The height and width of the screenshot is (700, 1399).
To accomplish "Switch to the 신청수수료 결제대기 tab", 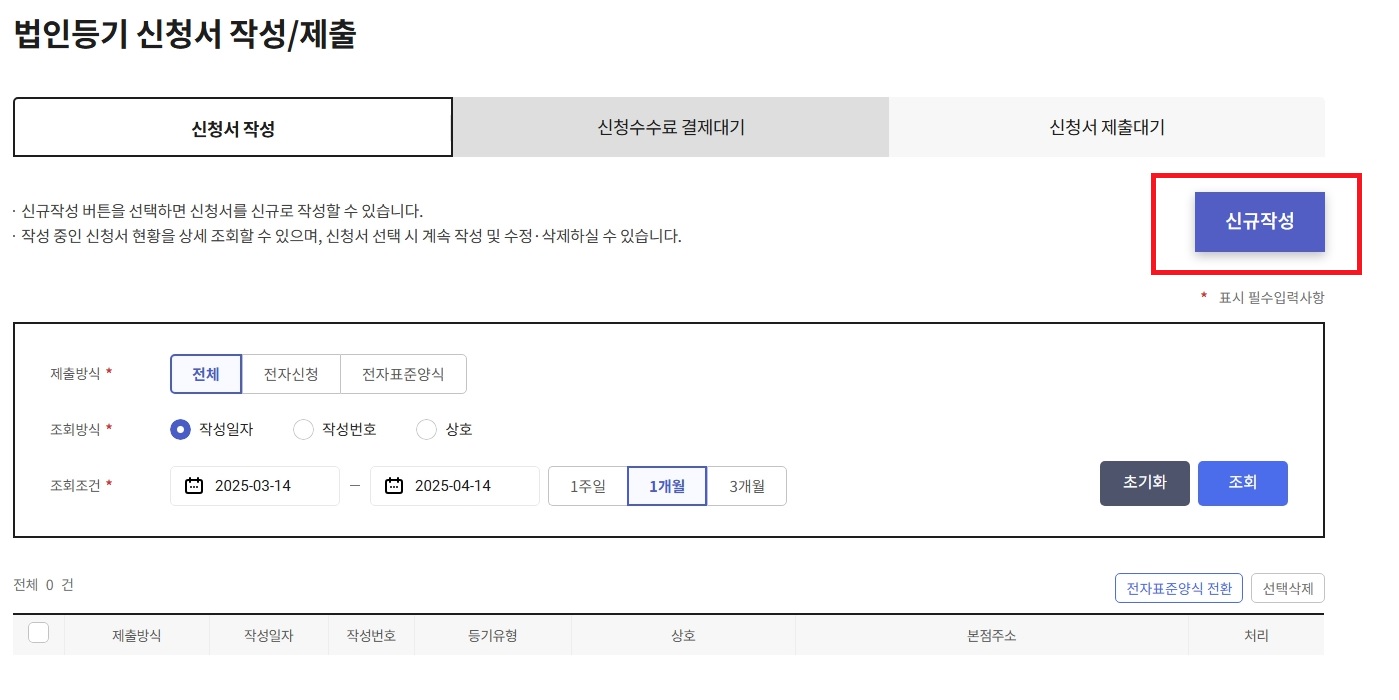I will point(671,126).
